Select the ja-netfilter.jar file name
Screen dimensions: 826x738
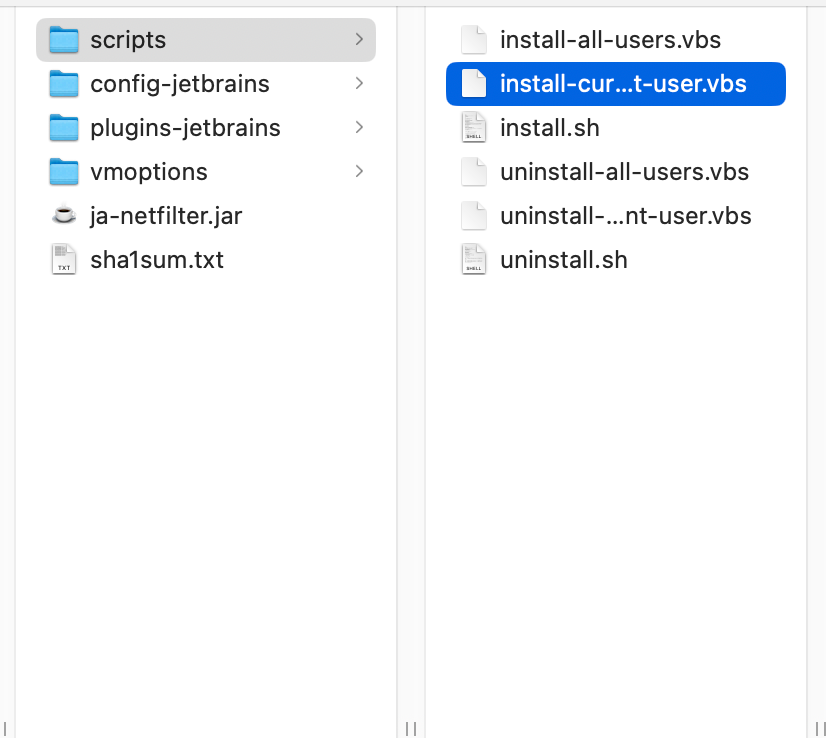[x=166, y=216]
